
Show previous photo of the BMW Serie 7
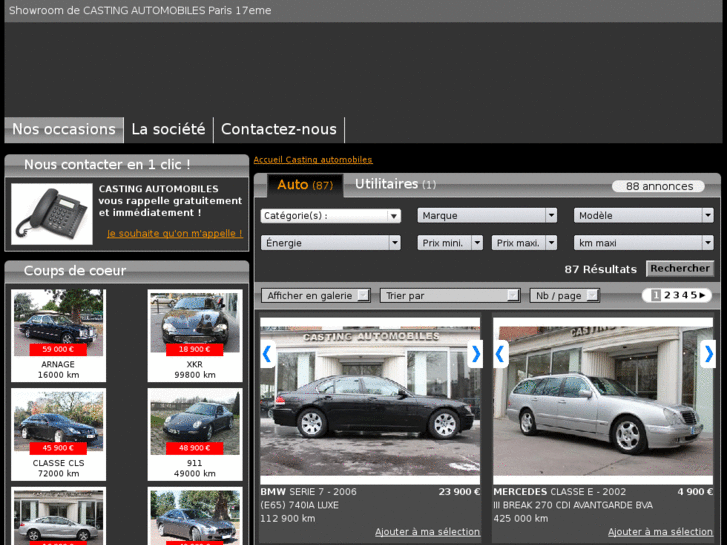coord(268,354)
